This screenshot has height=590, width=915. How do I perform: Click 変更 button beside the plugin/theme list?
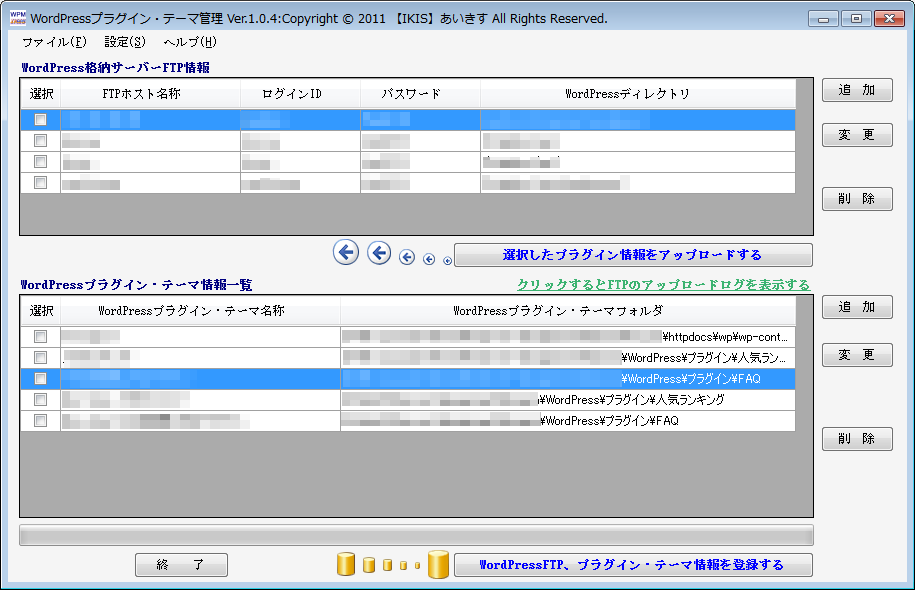point(857,355)
